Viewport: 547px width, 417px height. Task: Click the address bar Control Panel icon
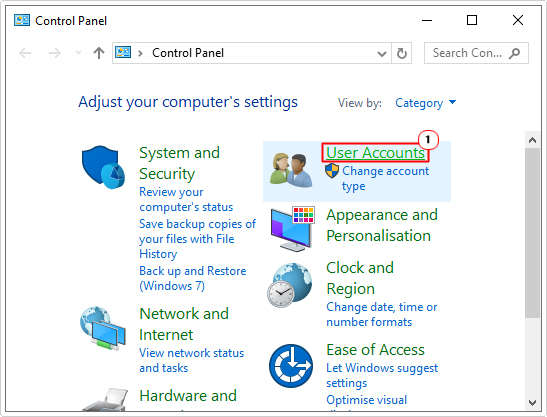(123, 53)
